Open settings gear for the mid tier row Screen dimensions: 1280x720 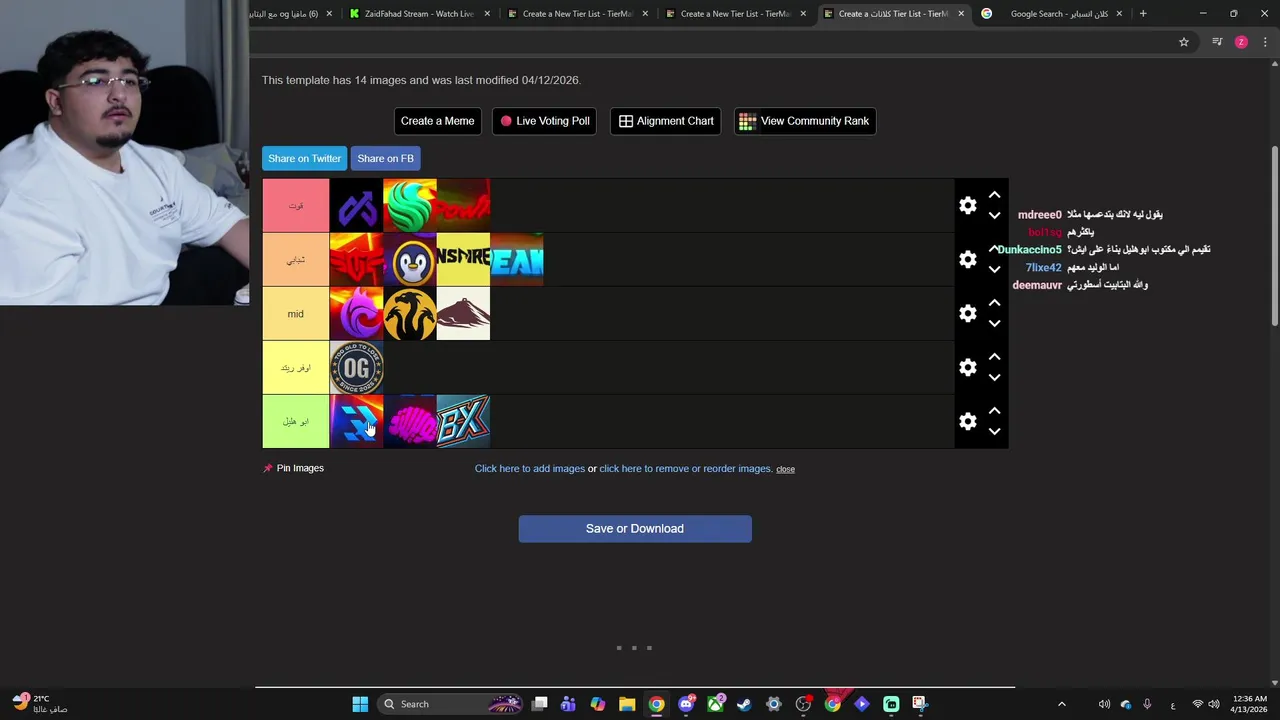967,313
